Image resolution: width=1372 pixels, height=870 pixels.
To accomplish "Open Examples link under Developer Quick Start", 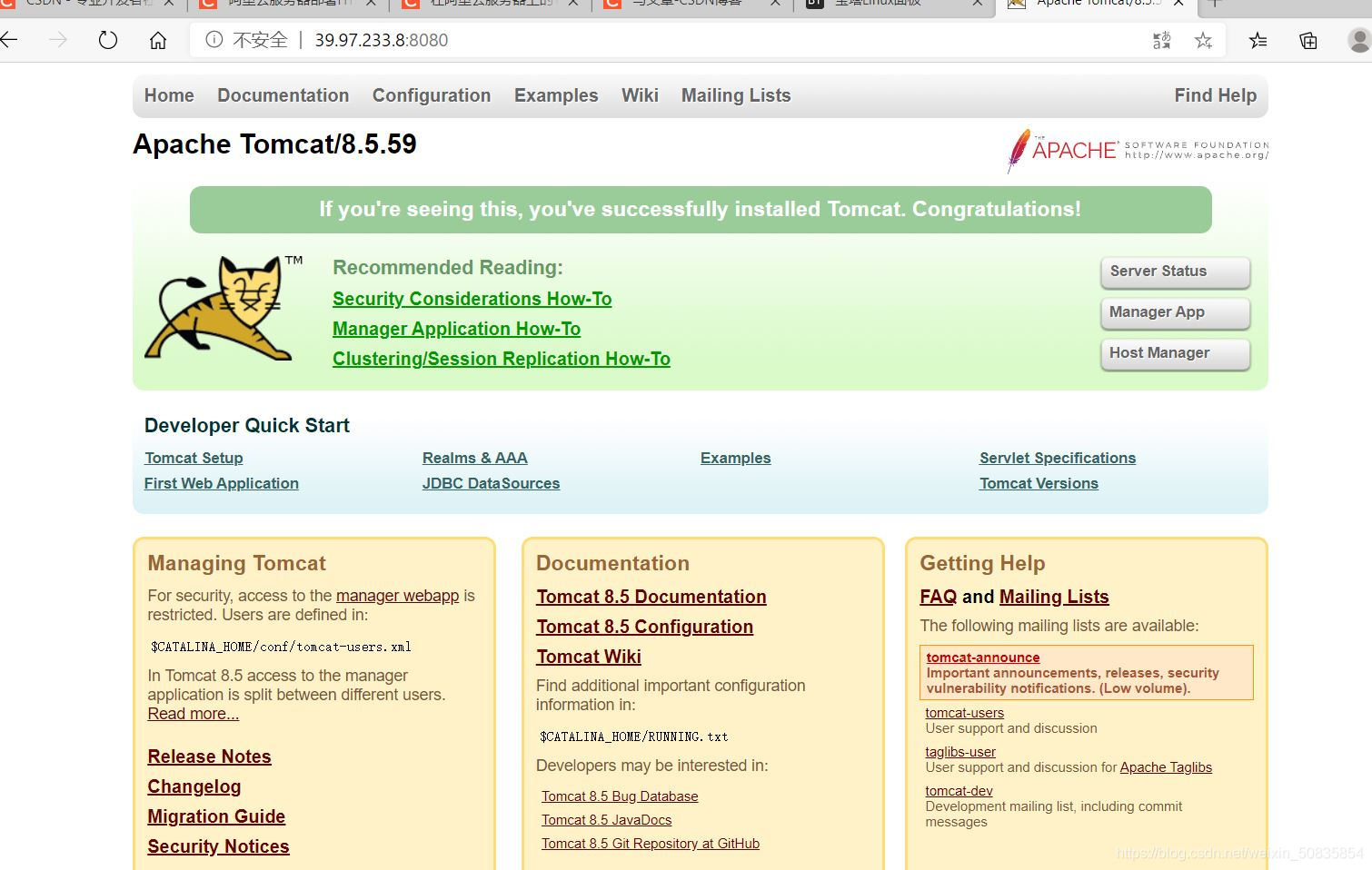I will click(x=736, y=458).
